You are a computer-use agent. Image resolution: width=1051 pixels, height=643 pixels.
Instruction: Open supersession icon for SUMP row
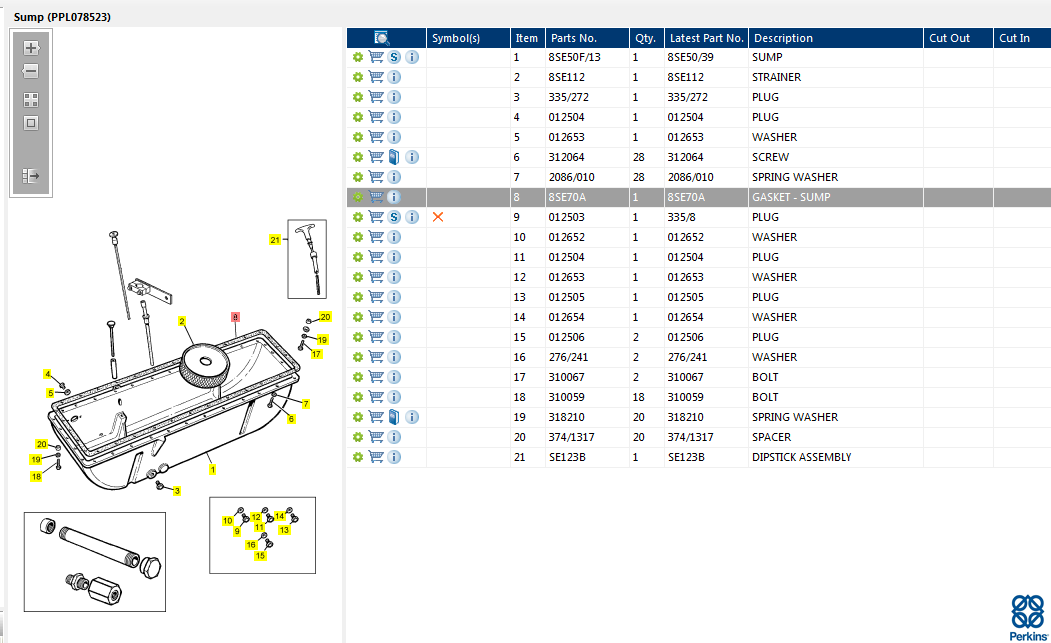[x=394, y=57]
